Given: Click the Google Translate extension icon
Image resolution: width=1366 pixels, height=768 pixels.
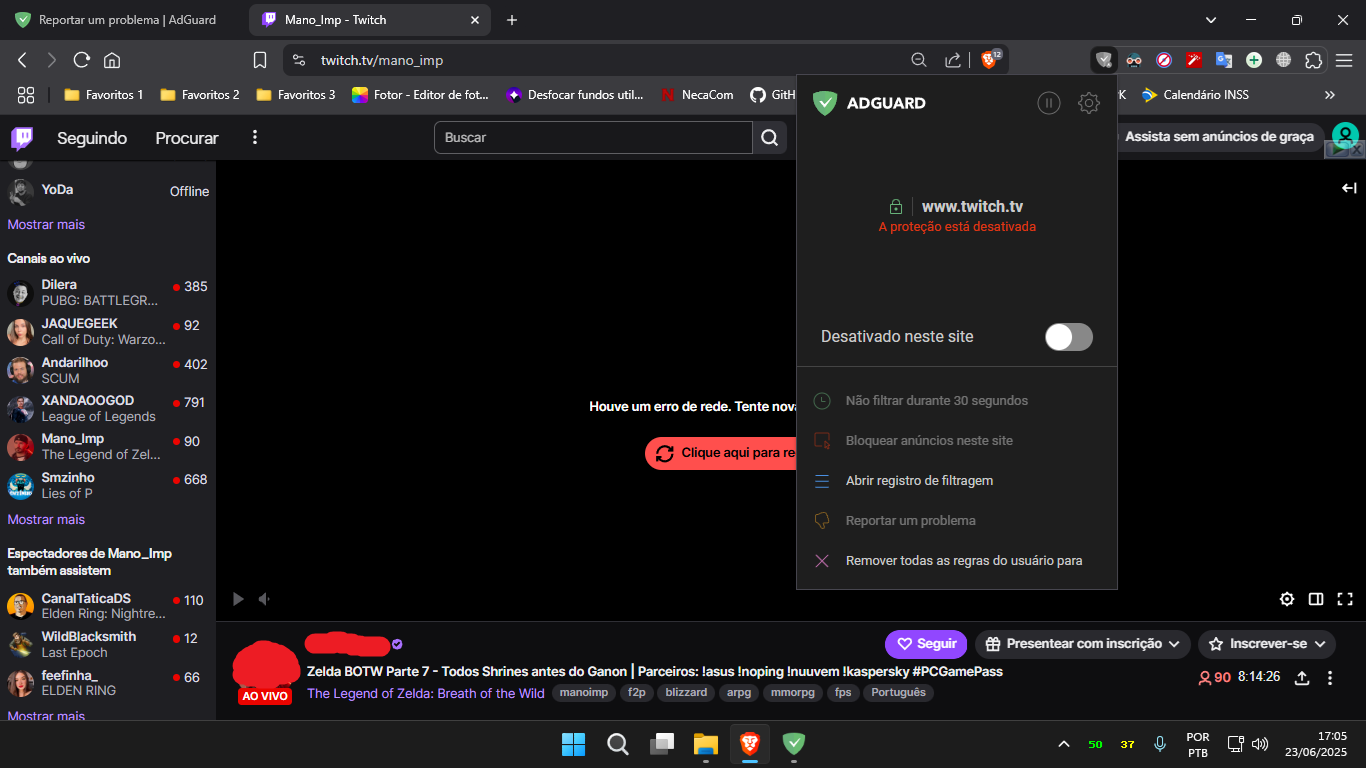Looking at the screenshot, I should [x=1223, y=60].
